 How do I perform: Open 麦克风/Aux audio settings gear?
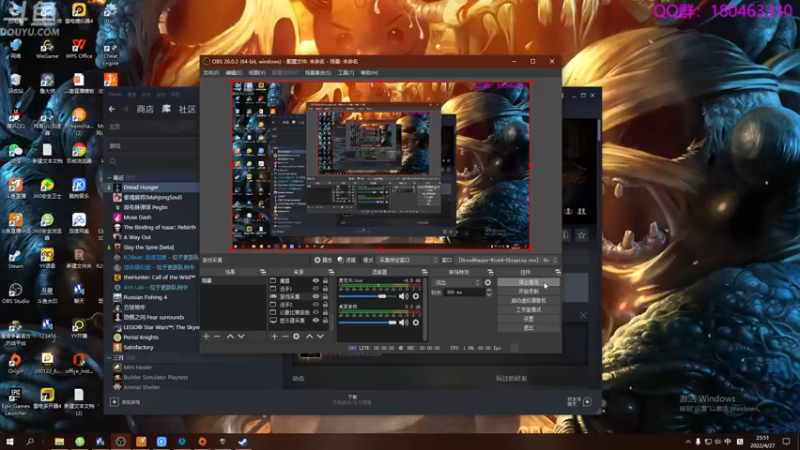click(x=416, y=296)
